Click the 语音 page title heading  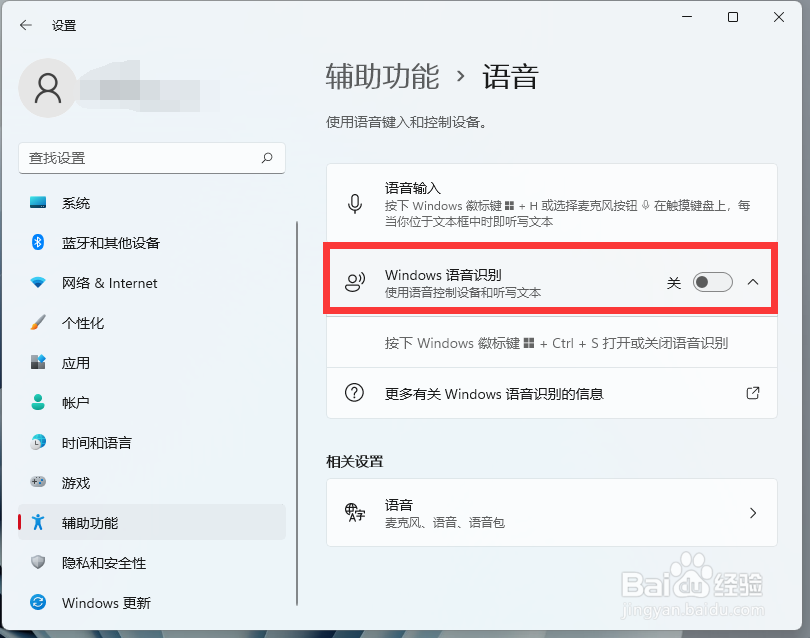pos(510,76)
